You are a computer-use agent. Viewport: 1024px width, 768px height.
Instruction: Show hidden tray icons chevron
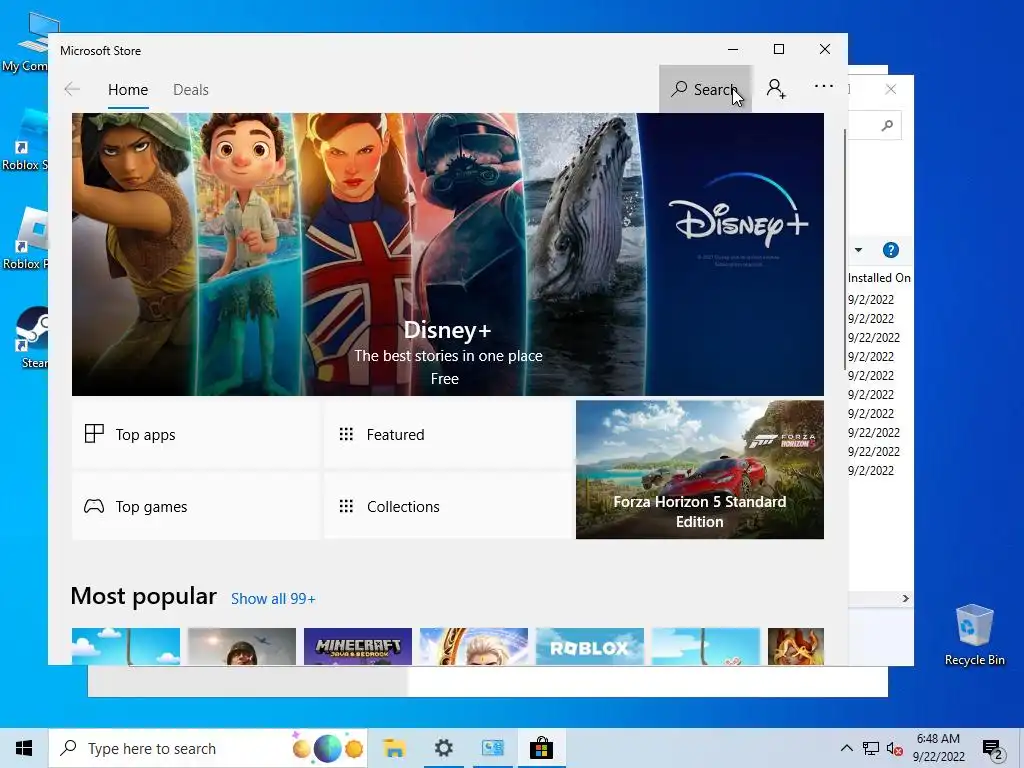tap(846, 748)
